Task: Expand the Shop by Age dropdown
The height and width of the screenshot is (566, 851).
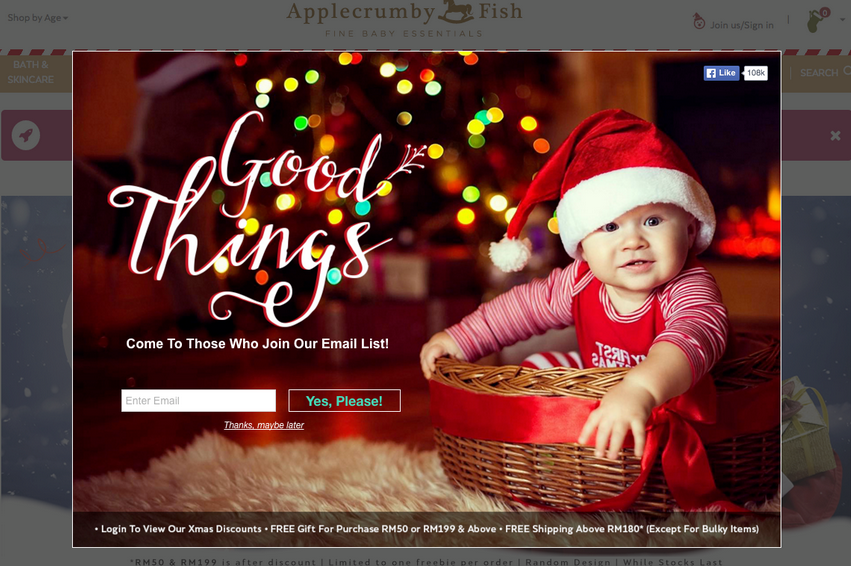Action: point(37,18)
